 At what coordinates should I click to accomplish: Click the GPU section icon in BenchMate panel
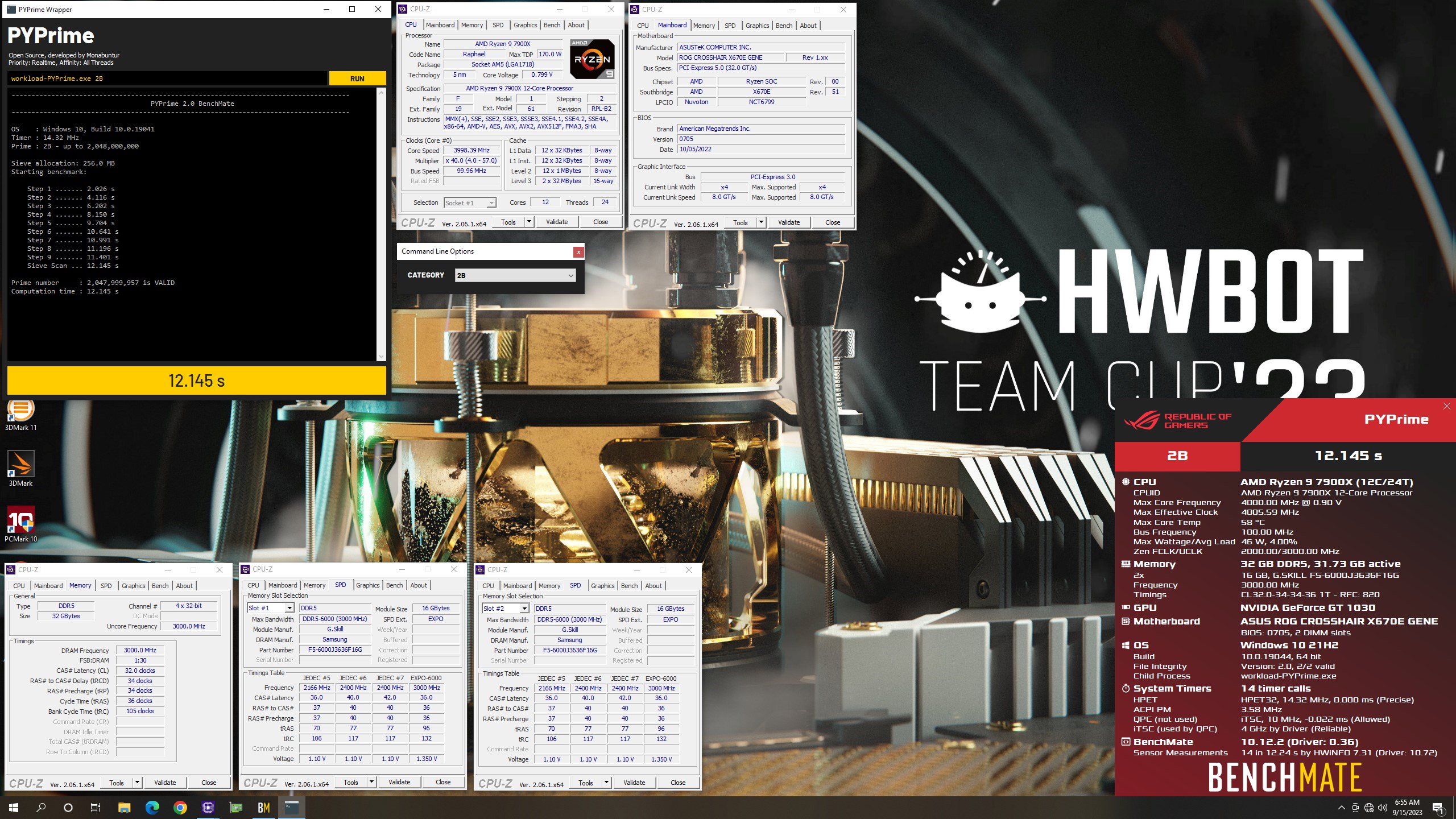click(1126, 607)
